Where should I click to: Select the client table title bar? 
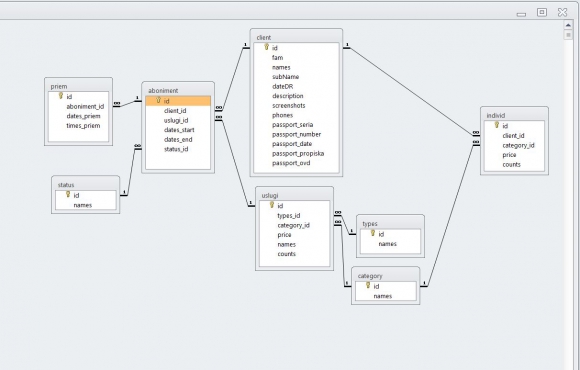click(296, 37)
